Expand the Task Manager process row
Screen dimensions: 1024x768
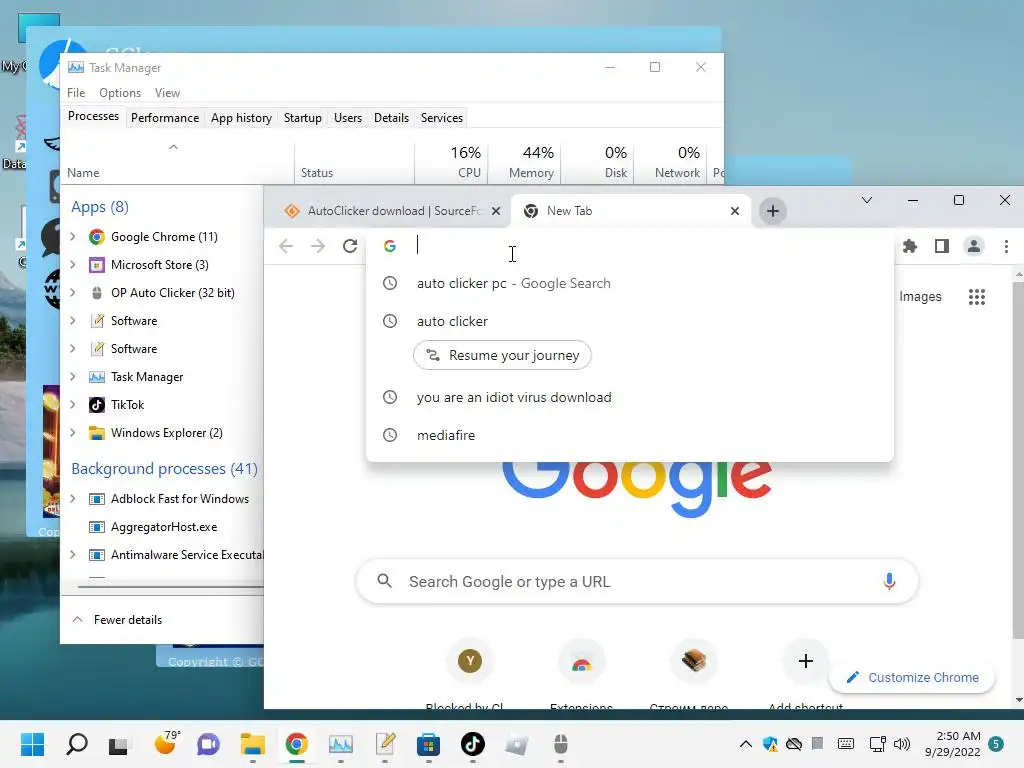click(x=73, y=377)
